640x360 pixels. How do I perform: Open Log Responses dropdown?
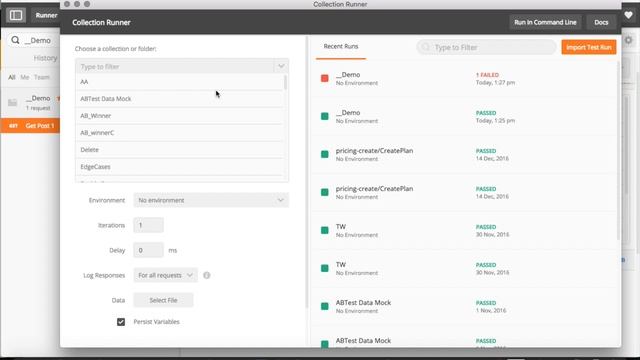point(165,276)
